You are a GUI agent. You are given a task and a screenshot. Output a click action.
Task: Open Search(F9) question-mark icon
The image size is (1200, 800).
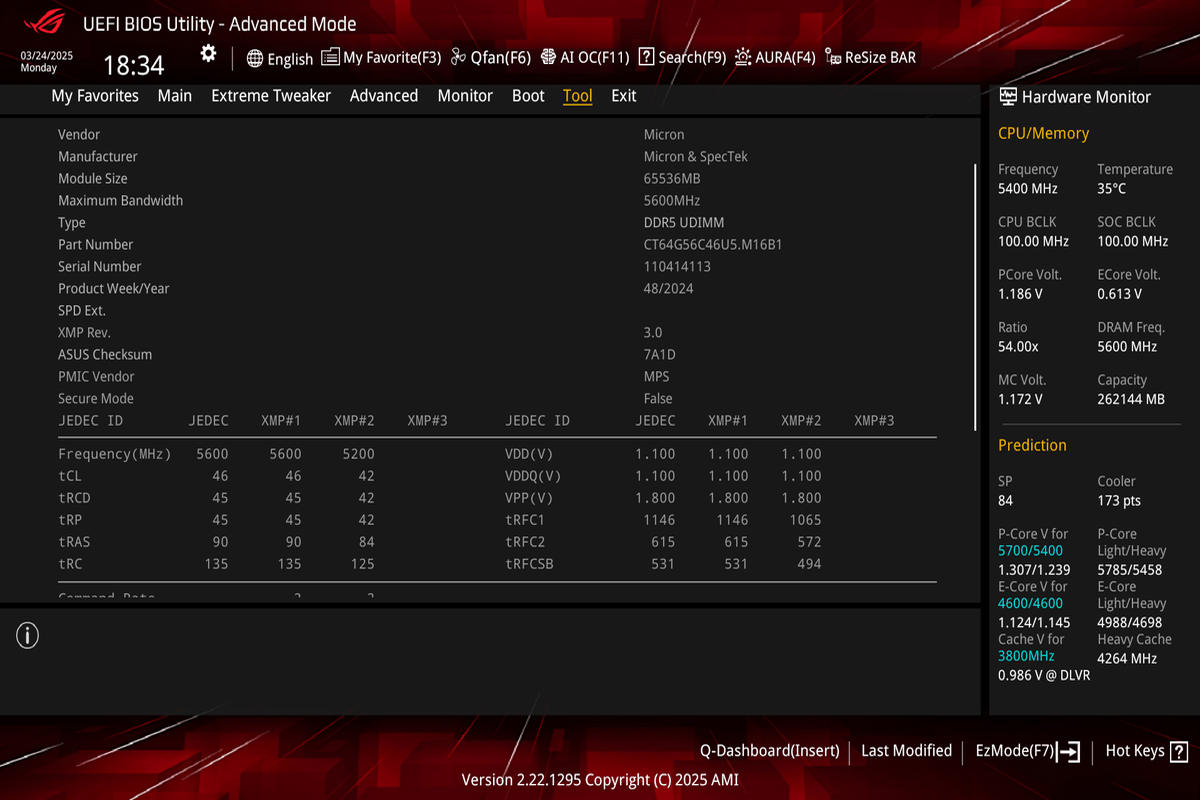(646, 57)
